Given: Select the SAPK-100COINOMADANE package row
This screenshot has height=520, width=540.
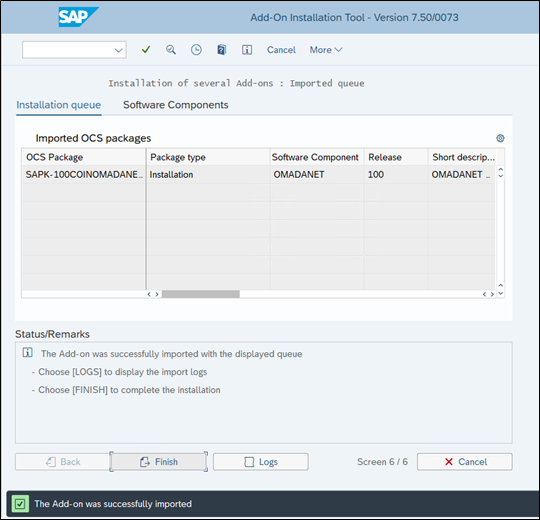Looking at the screenshot, I should (x=258, y=175).
